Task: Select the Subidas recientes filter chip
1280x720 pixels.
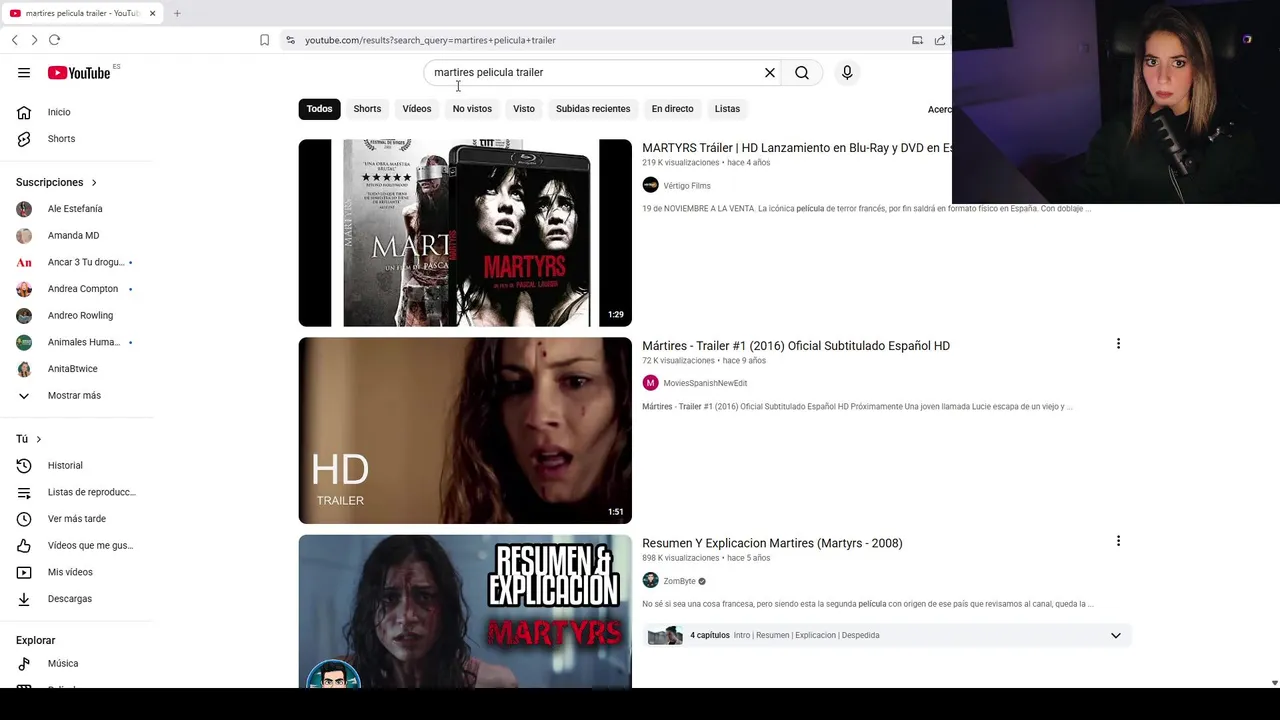Action: [593, 109]
